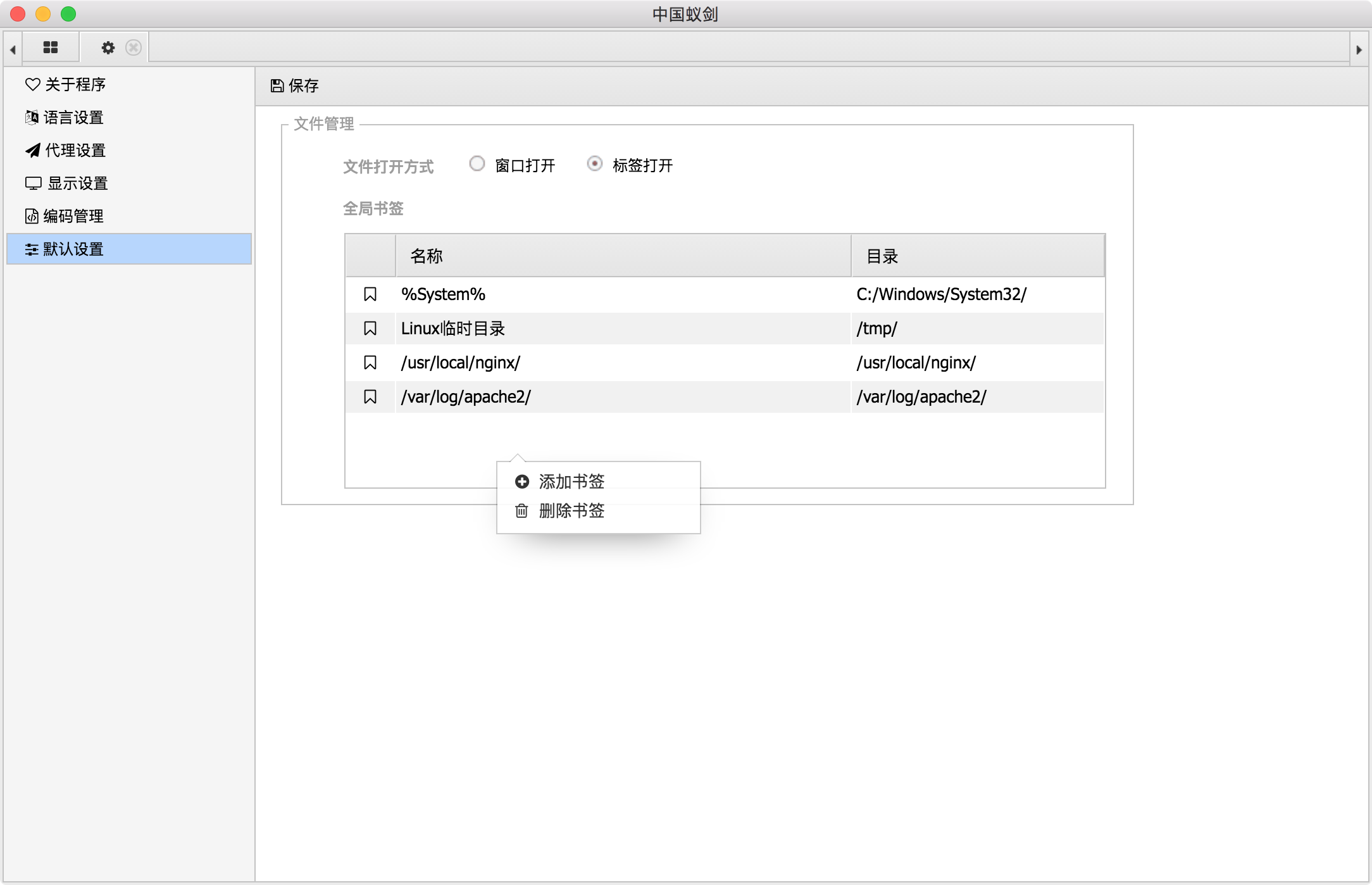The image size is (1372, 885).
Task: Choose 标签打开 radio option
Action: coord(595,164)
